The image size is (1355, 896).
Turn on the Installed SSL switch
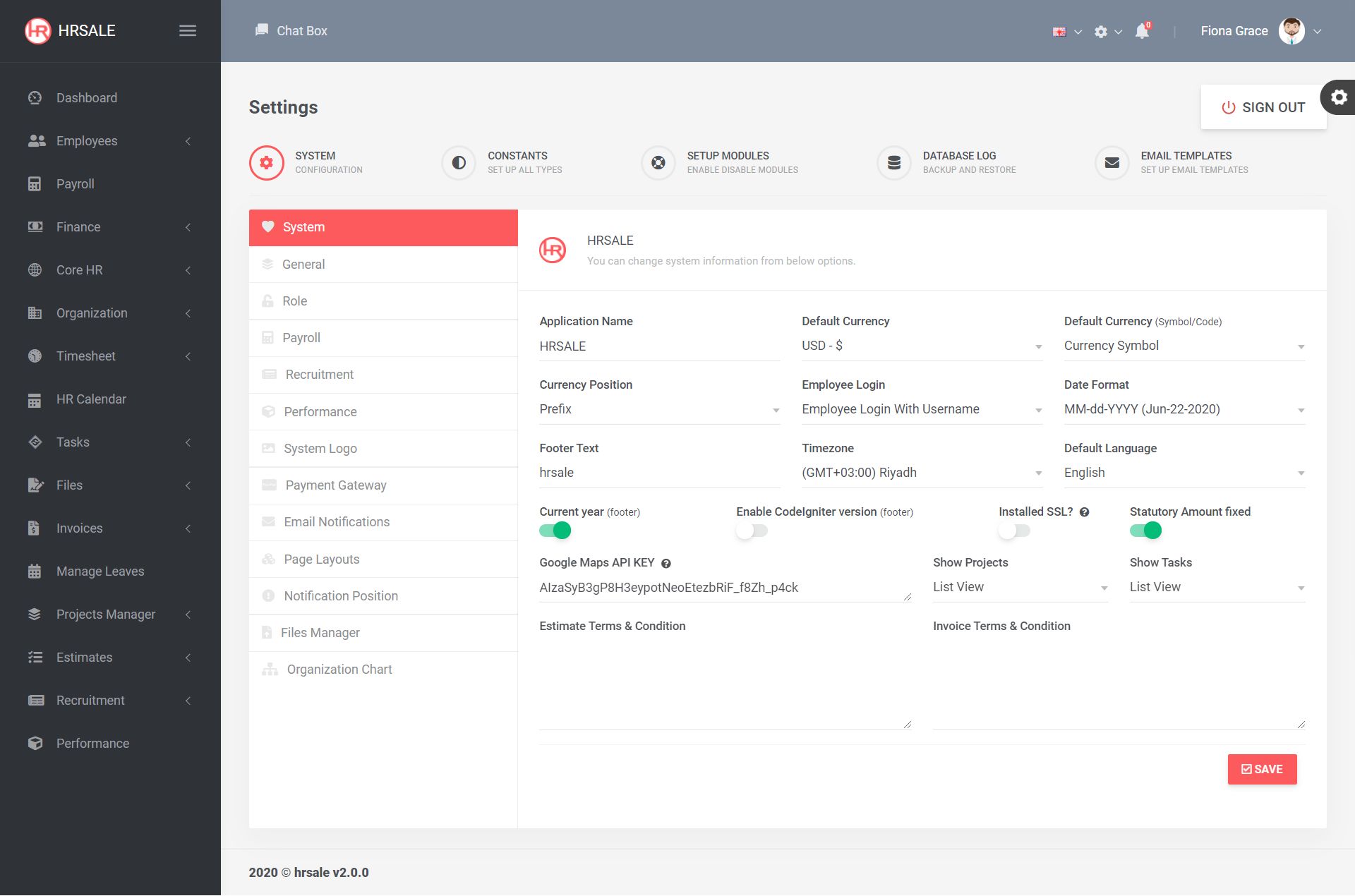point(1014,531)
